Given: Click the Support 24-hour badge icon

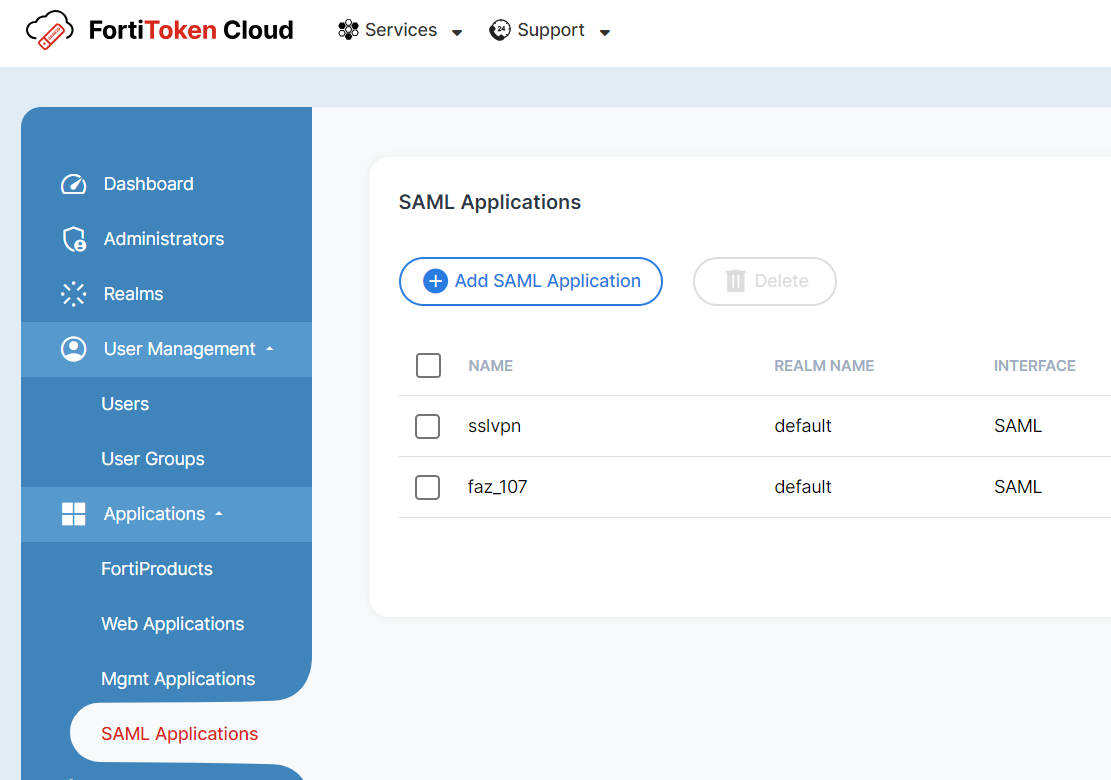Looking at the screenshot, I should (x=499, y=30).
